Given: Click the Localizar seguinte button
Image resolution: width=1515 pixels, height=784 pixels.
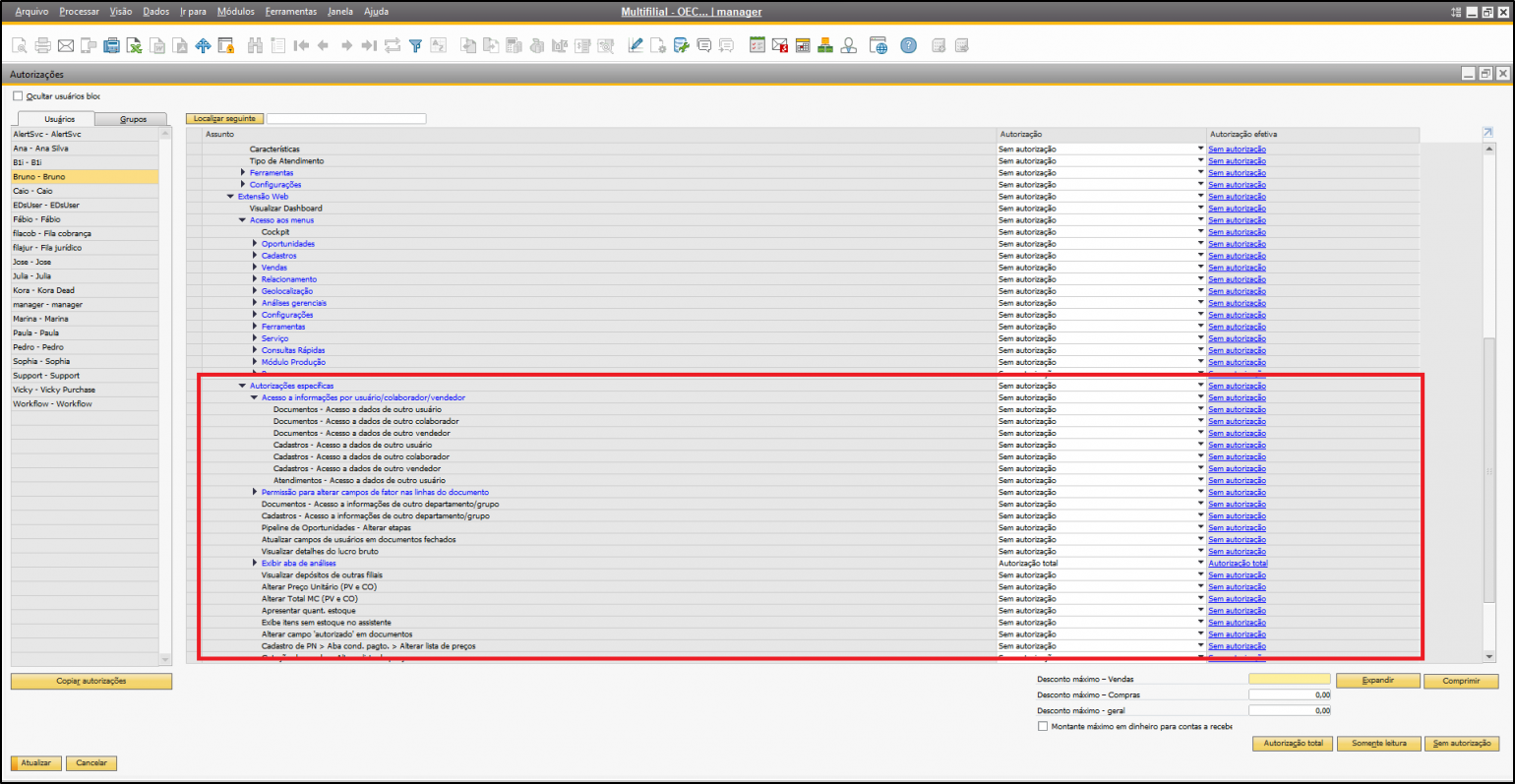Looking at the screenshot, I should [x=224, y=119].
